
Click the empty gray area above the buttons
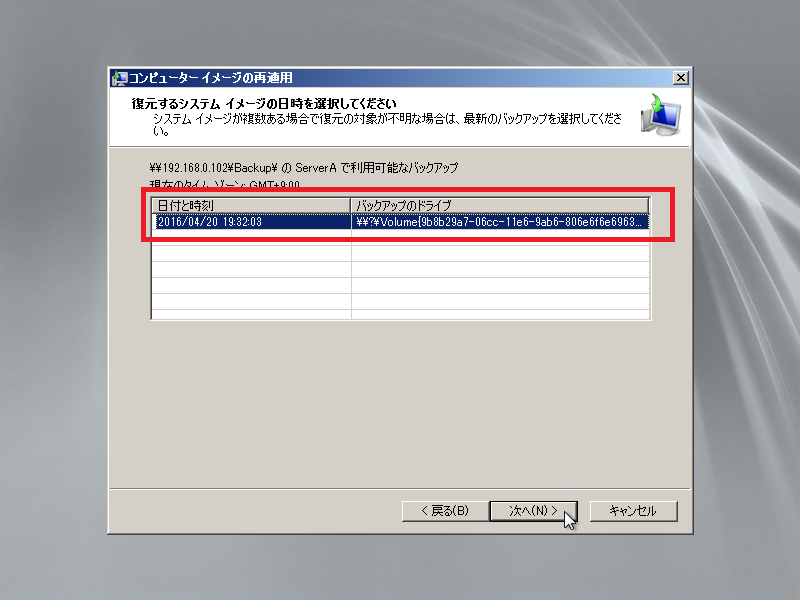tap(400, 420)
